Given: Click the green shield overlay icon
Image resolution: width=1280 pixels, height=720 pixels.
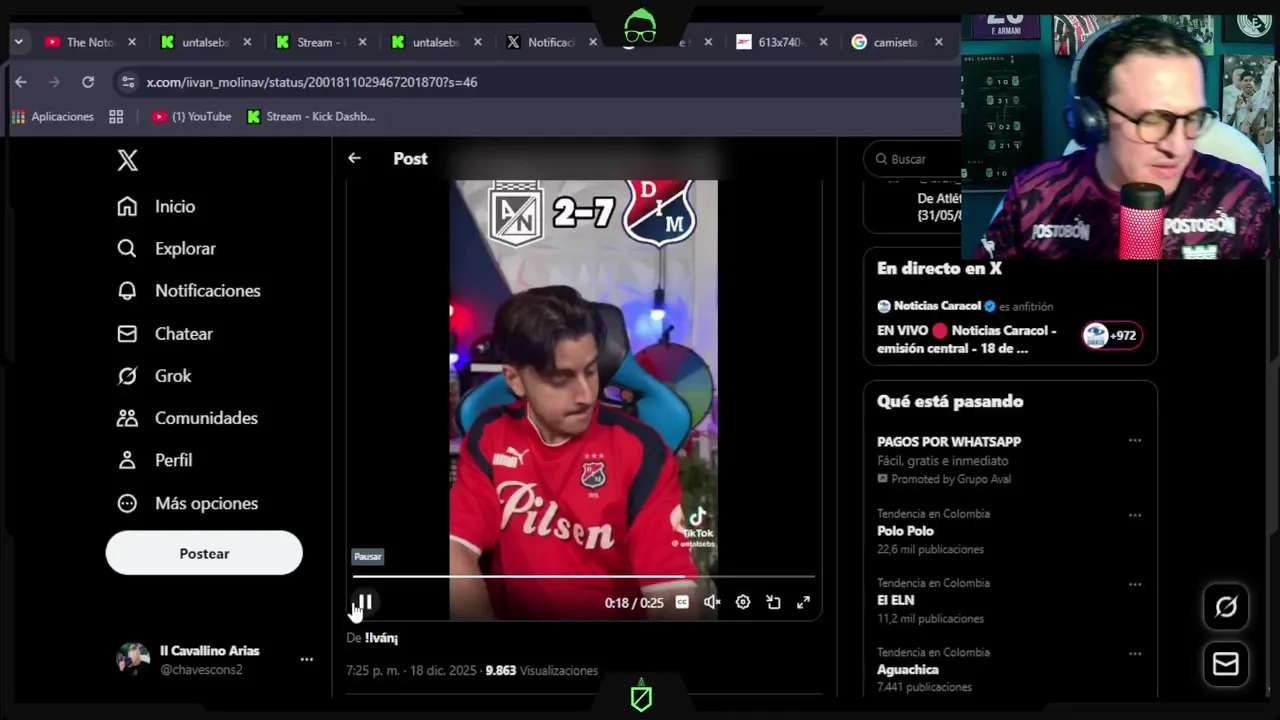Looking at the screenshot, I should point(641,697).
